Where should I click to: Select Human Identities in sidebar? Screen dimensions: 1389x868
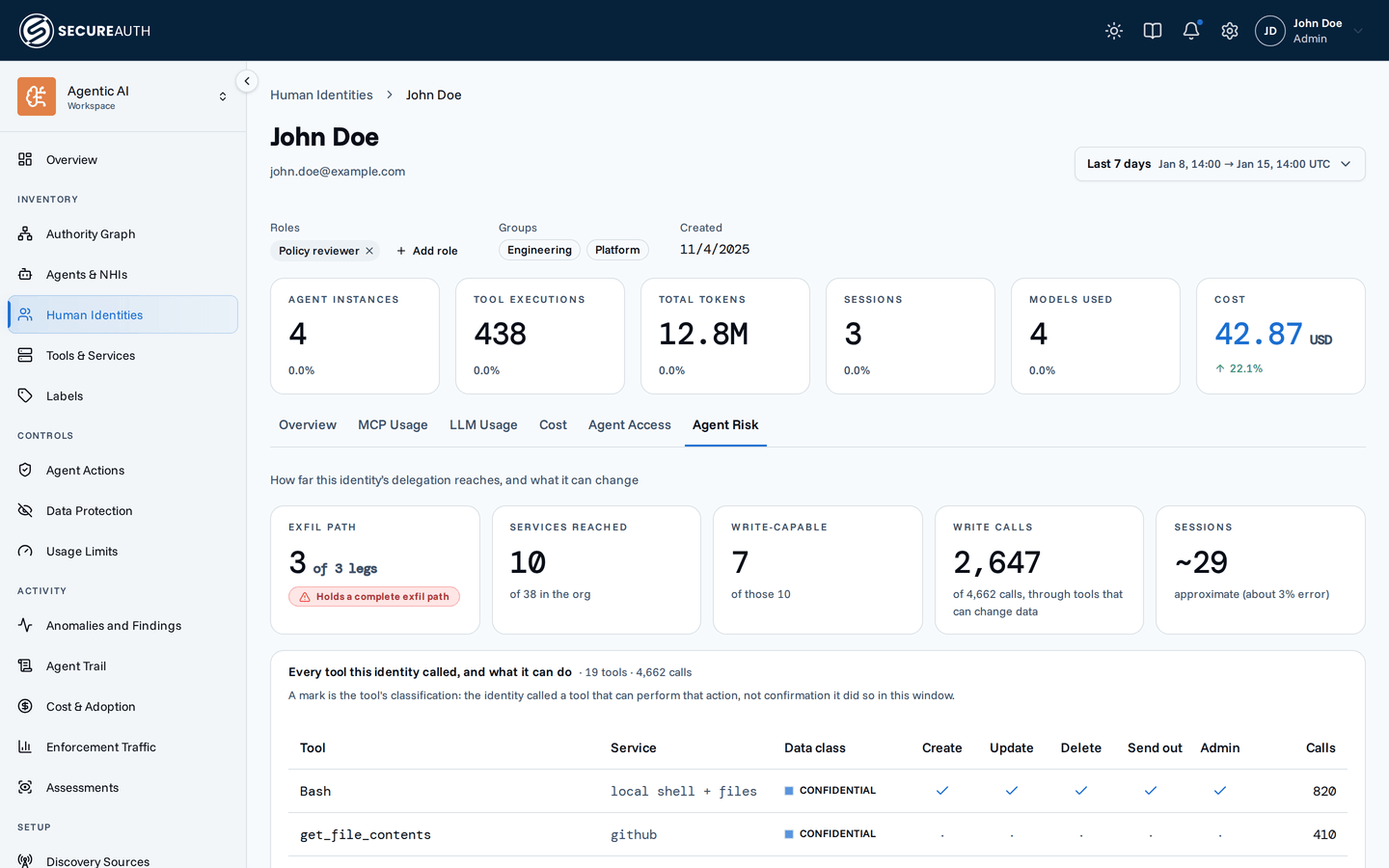pyautogui.click(x=123, y=314)
